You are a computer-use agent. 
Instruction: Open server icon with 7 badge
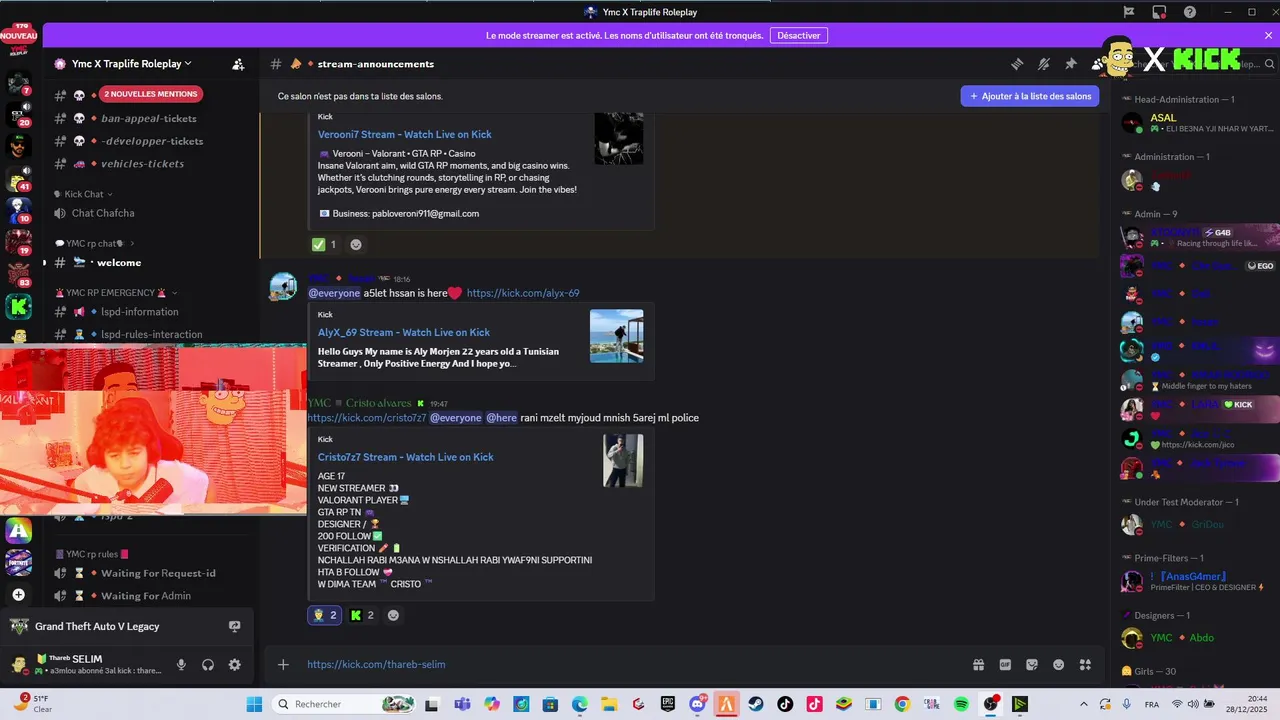tap(18, 83)
